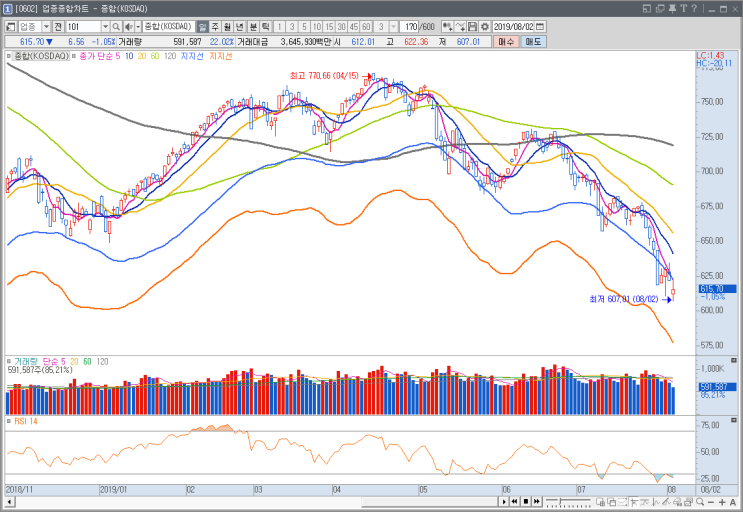The image size is (743, 512).
Task: Search for an index with the magnifier icon
Action: click(116, 27)
